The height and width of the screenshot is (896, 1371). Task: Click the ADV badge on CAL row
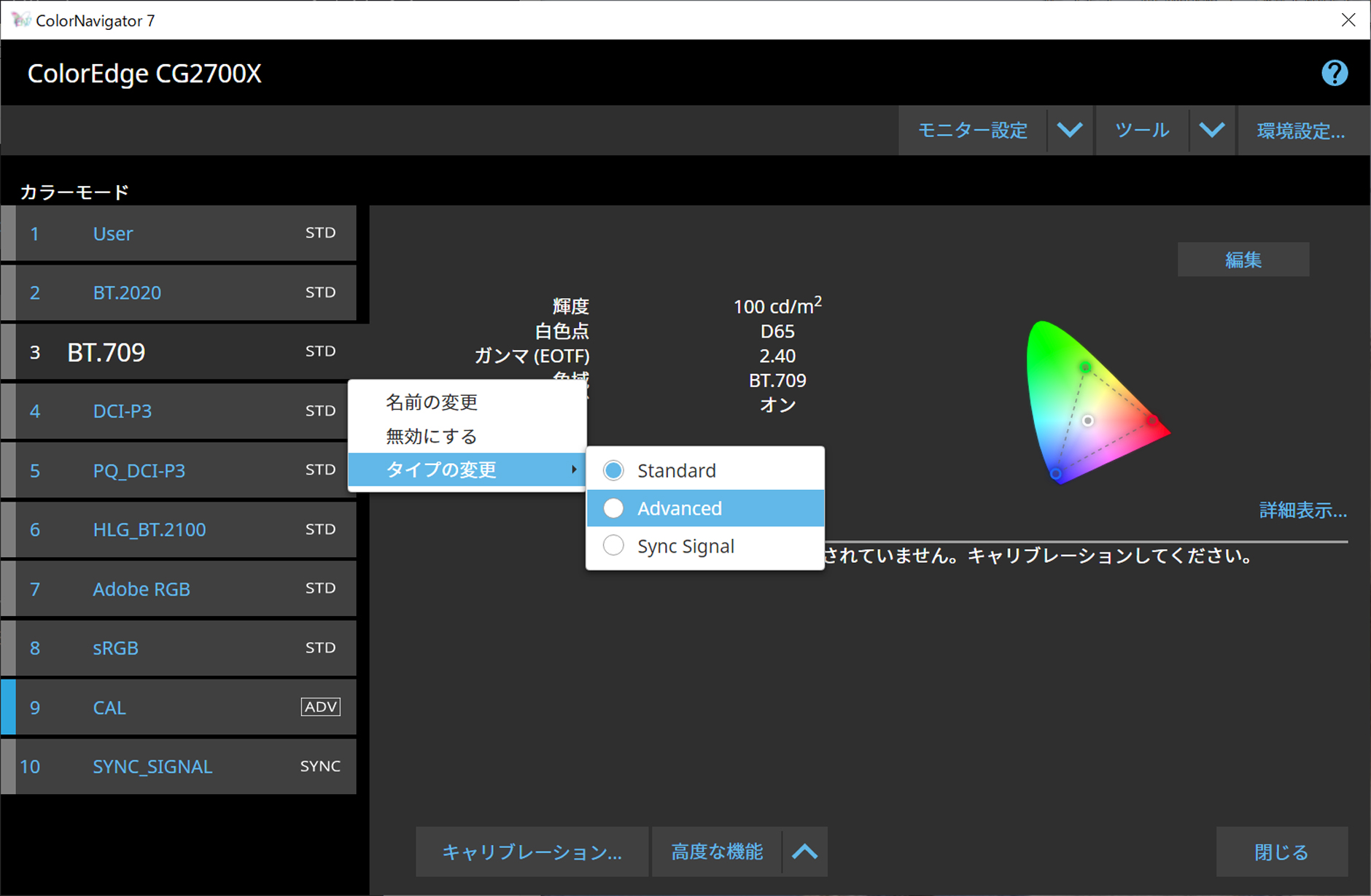321,706
